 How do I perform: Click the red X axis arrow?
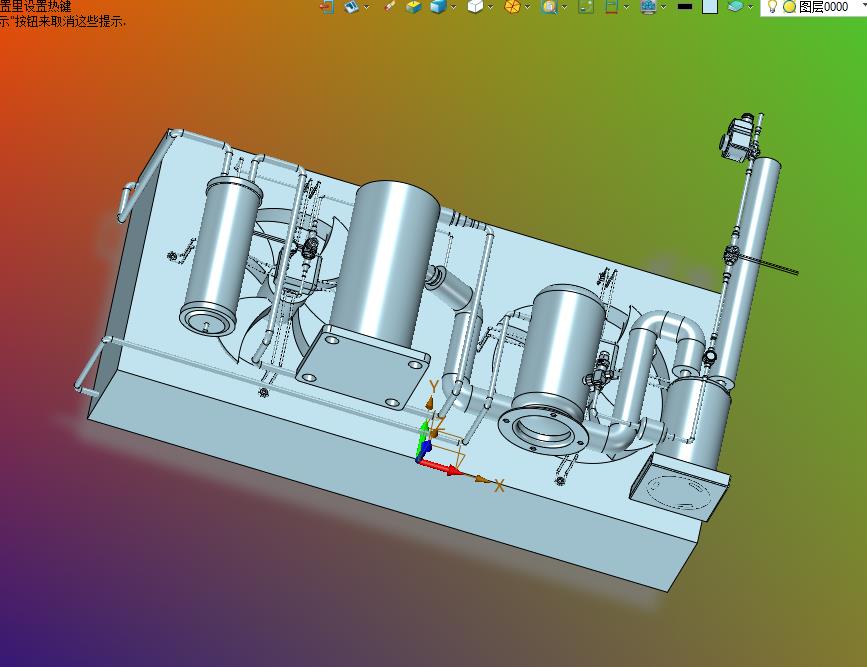pos(442,467)
